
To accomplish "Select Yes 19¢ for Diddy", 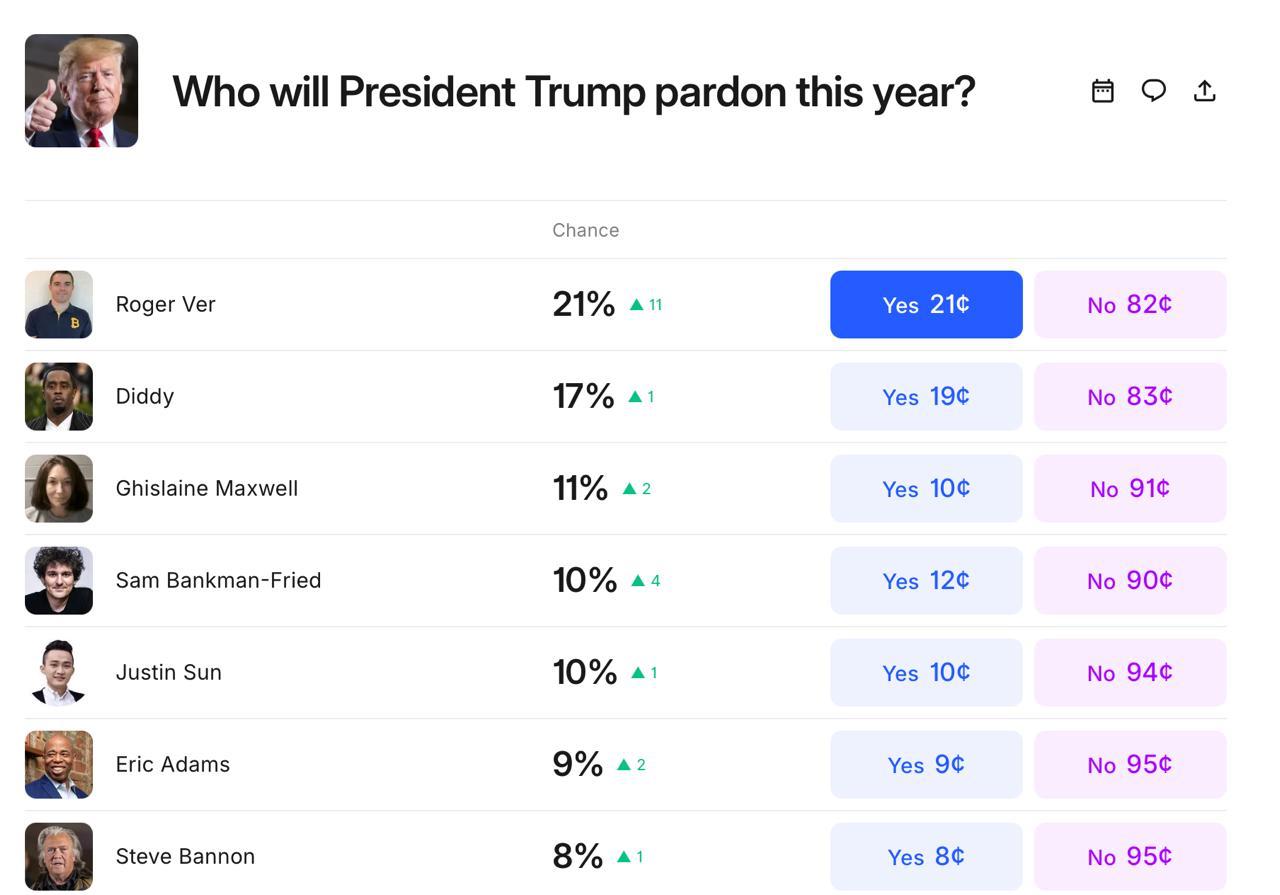I will tap(926, 396).
